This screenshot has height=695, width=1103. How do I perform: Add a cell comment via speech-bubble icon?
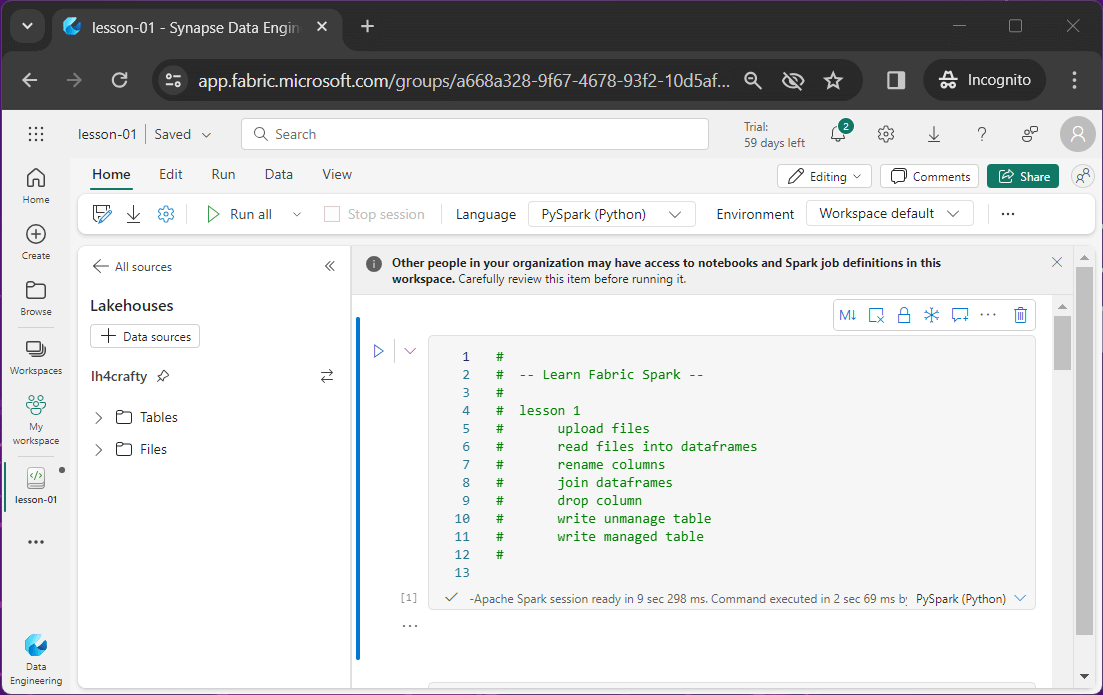[960, 315]
